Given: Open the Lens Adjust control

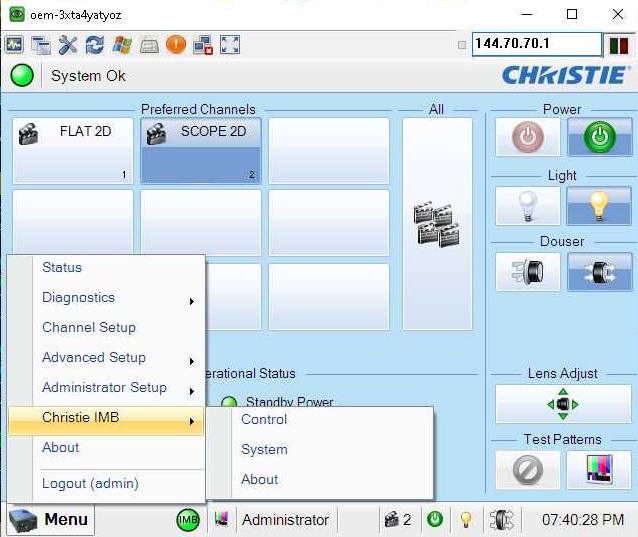Looking at the screenshot, I should coord(564,404).
